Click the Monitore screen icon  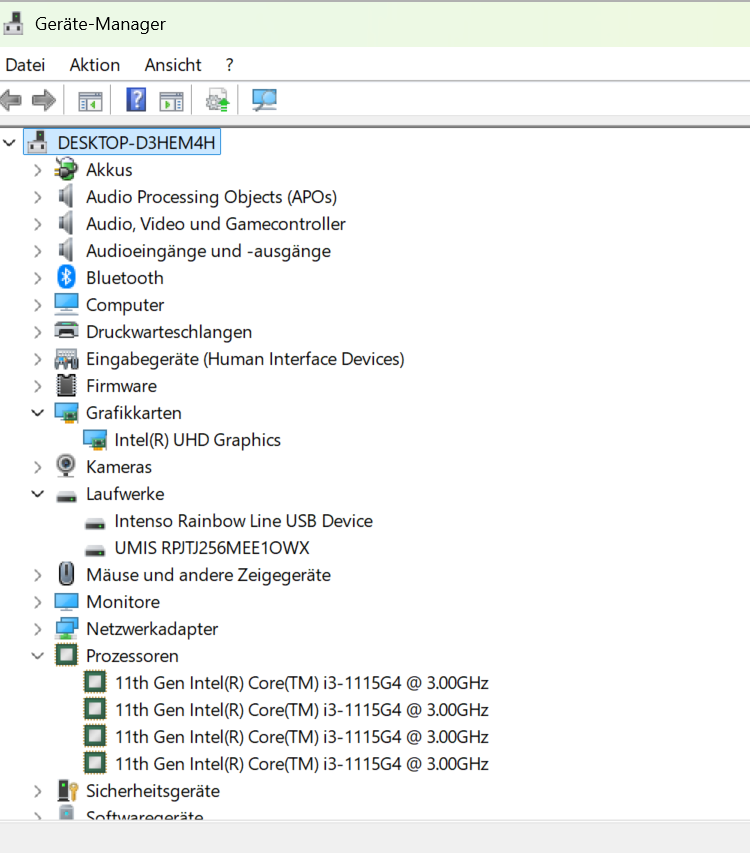(66, 602)
